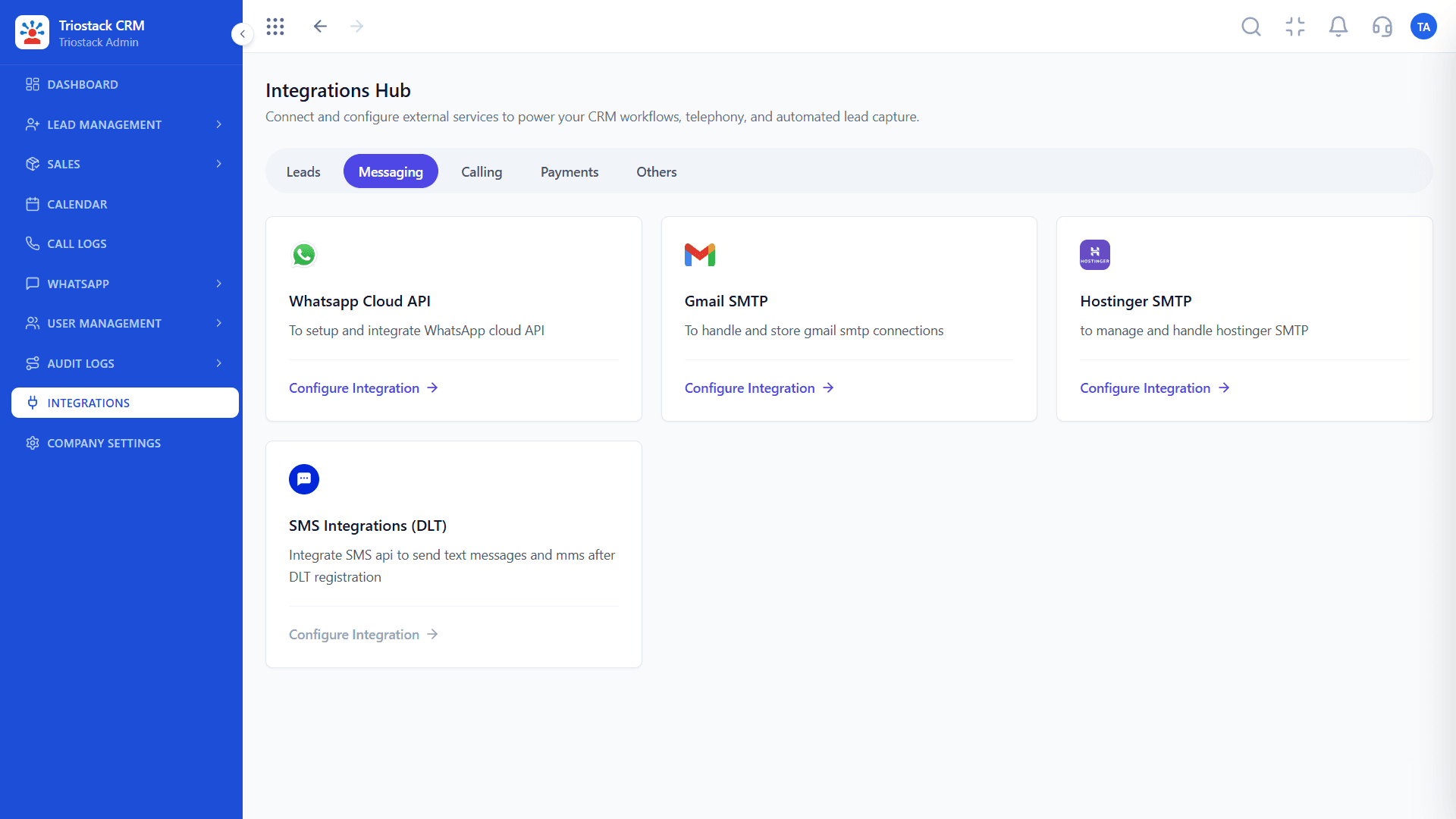Exit fullscreen using the minimize arrows icon
The image size is (1456, 819).
pyautogui.click(x=1295, y=27)
